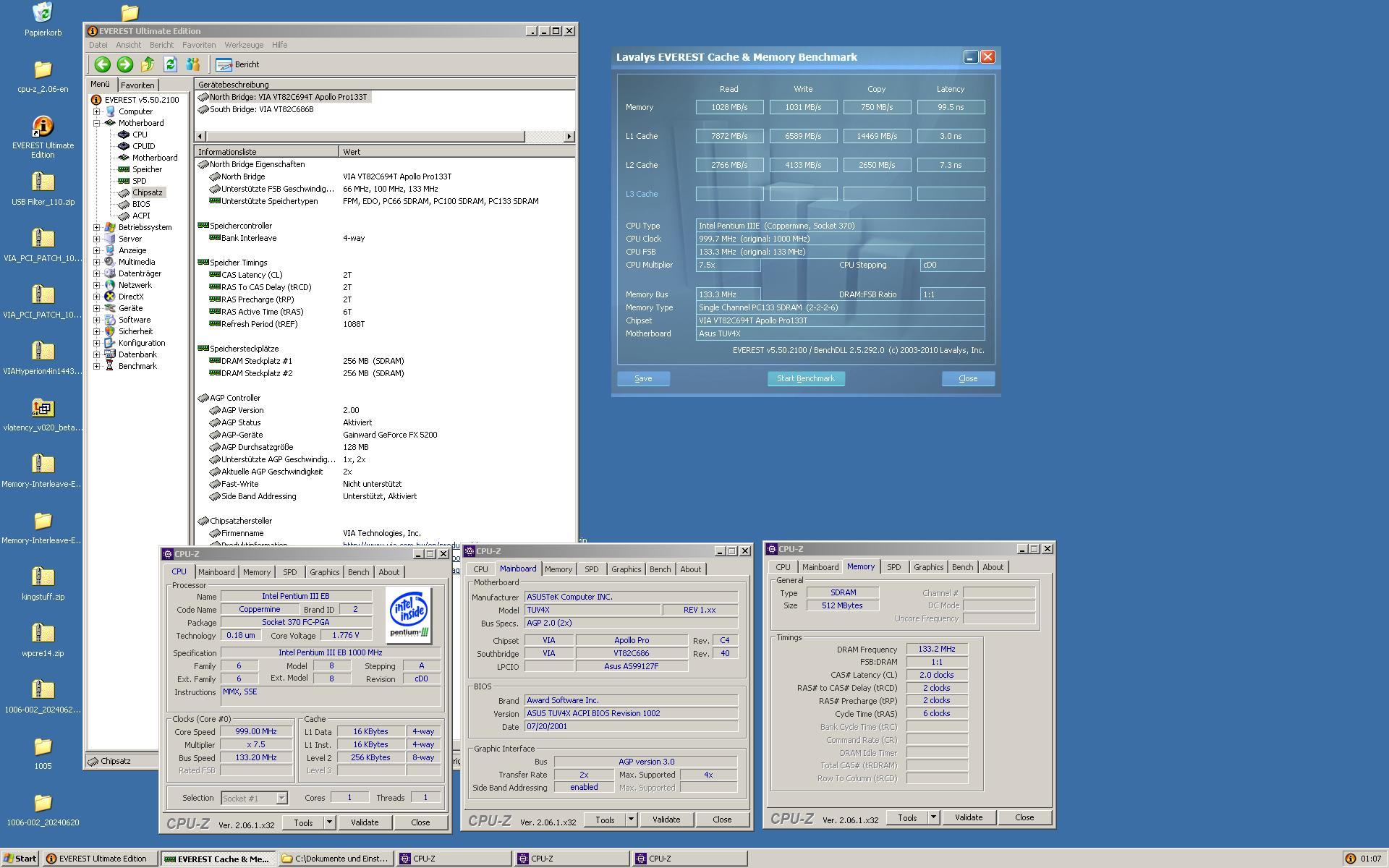Screen dimensions: 1389x868
Task: Click the green Back arrow in EVEREST toolbar
Action: click(102, 64)
